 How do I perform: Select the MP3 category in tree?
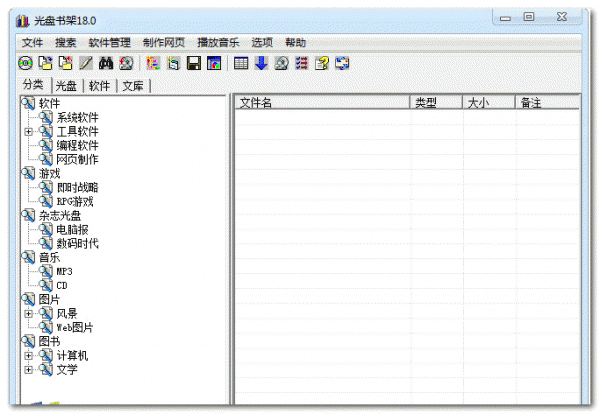click(x=63, y=271)
